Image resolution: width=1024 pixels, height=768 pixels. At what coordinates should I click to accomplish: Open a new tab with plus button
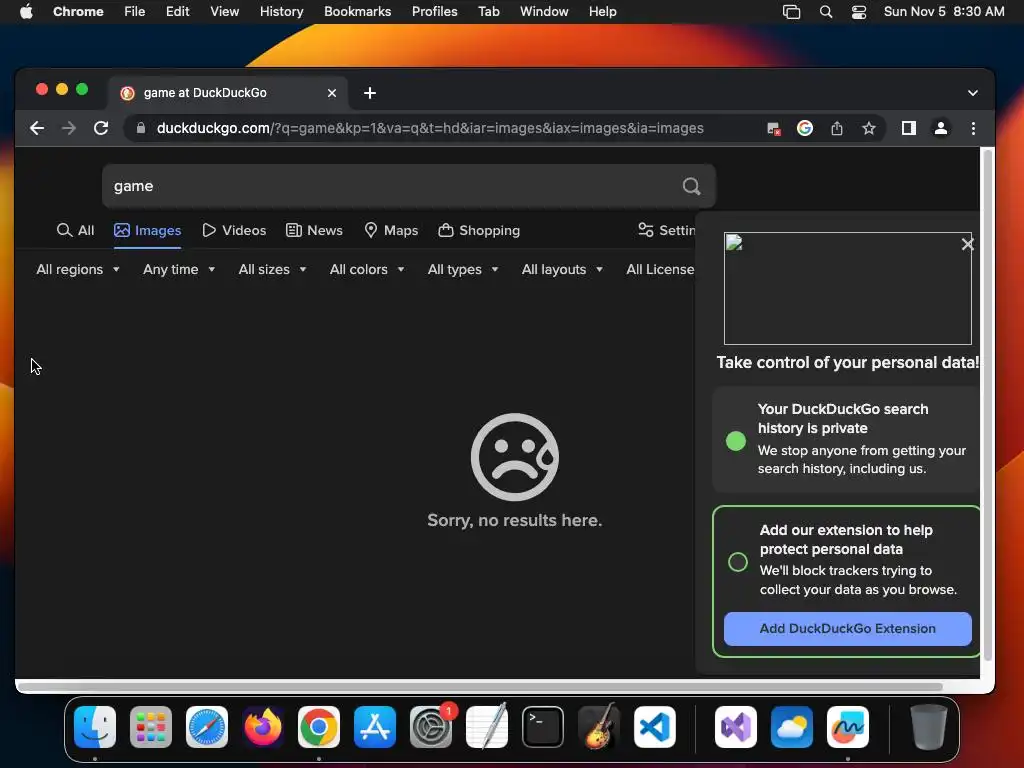(x=370, y=93)
